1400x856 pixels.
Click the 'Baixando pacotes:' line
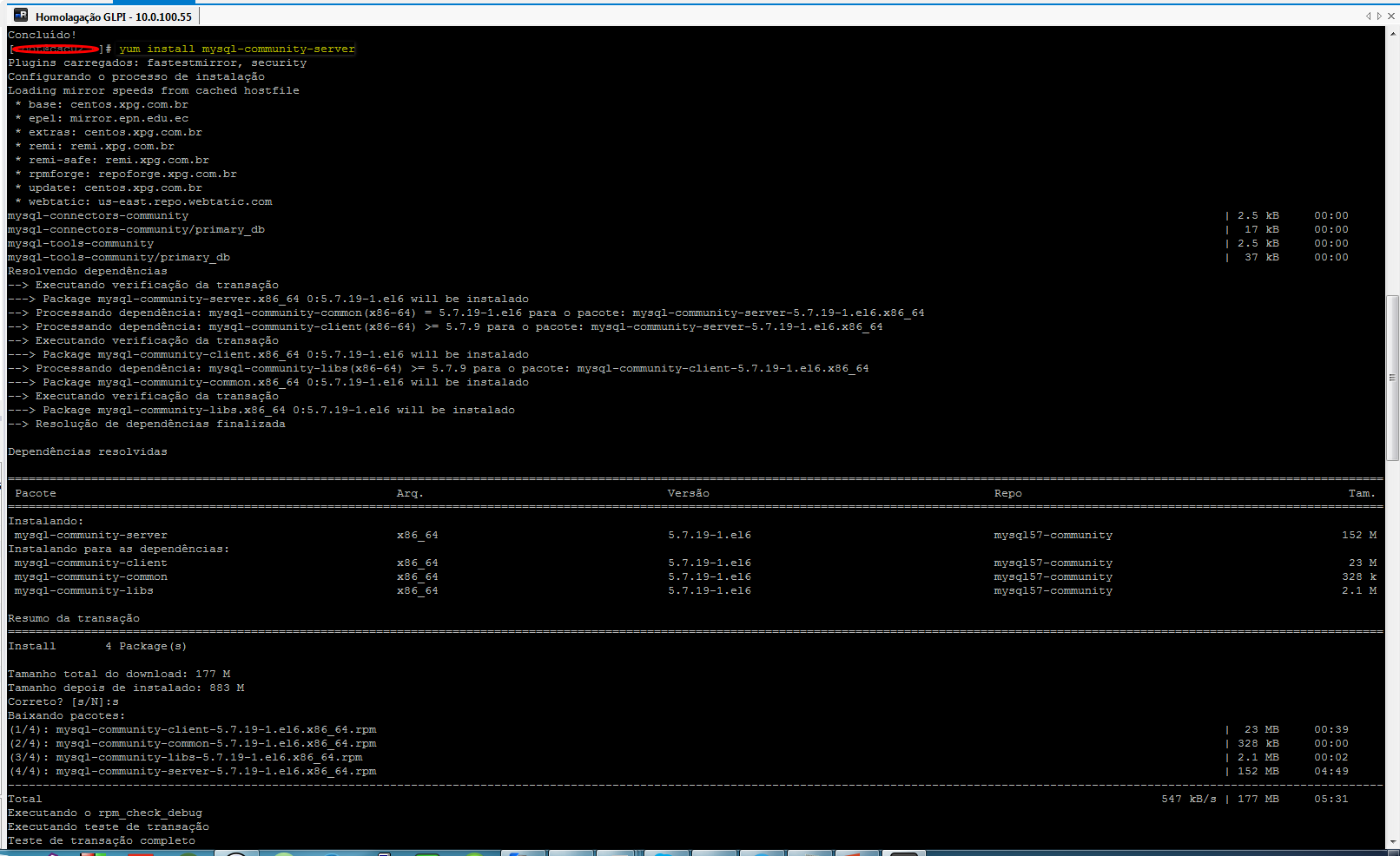pos(67,715)
